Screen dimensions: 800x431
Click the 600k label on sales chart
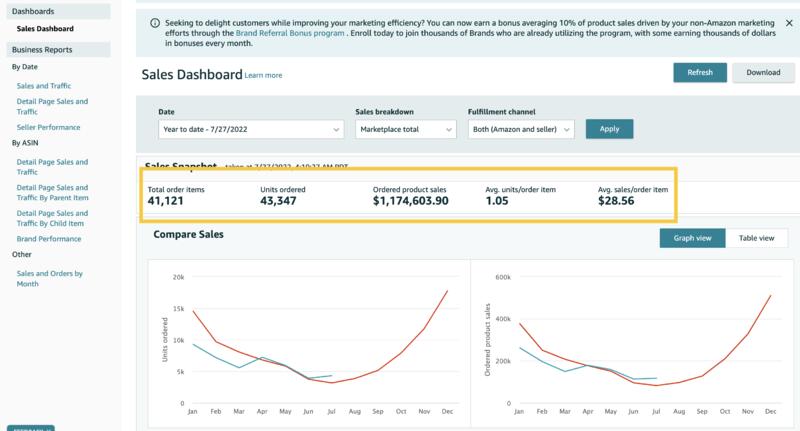point(503,277)
